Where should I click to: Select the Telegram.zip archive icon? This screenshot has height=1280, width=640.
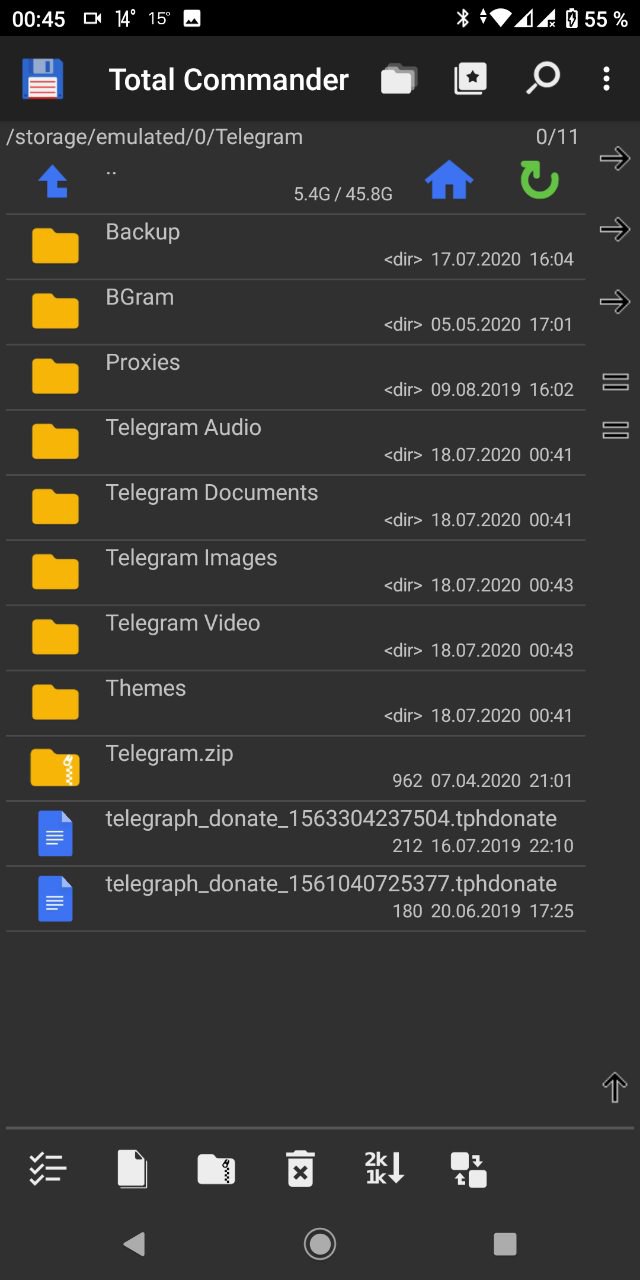[x=55, y=767]
